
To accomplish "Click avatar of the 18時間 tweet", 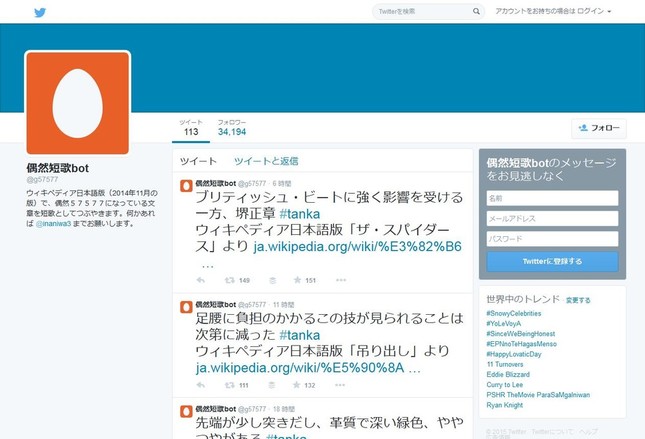I will pos(186,411).
